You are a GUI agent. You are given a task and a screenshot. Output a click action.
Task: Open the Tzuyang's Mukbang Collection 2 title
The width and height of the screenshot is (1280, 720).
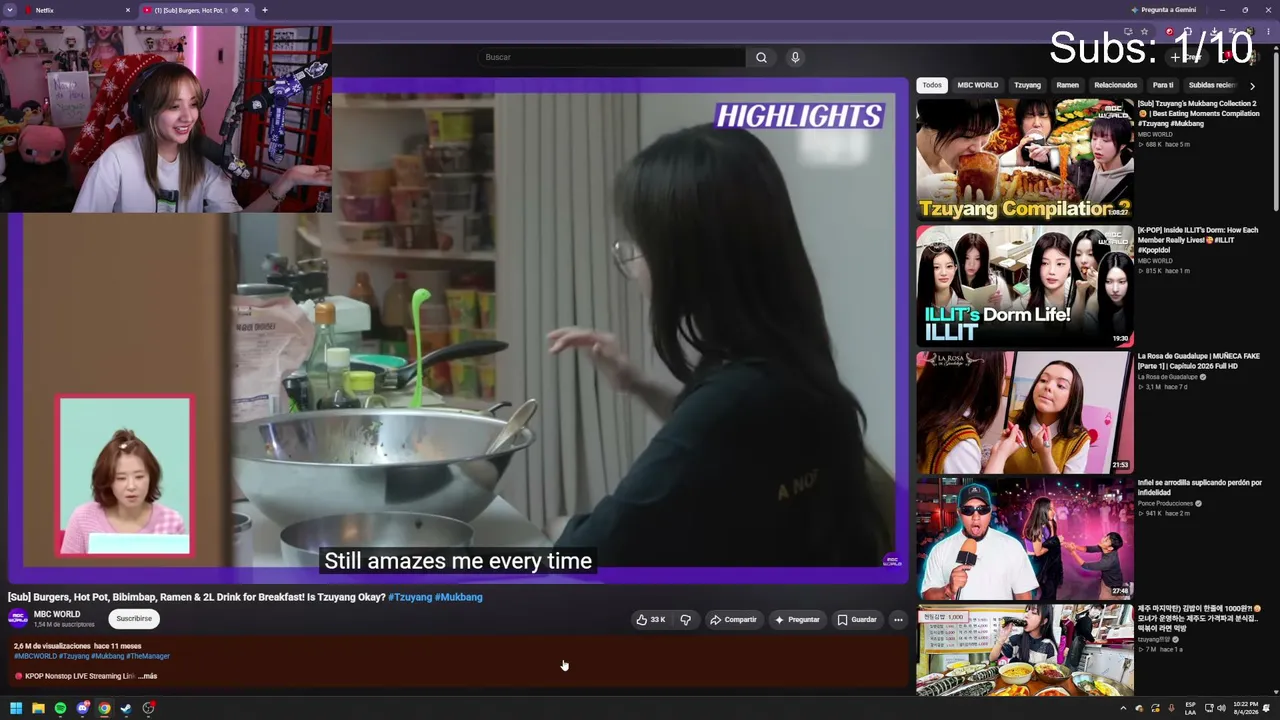pyautogui.click(x=1198, y=113)
